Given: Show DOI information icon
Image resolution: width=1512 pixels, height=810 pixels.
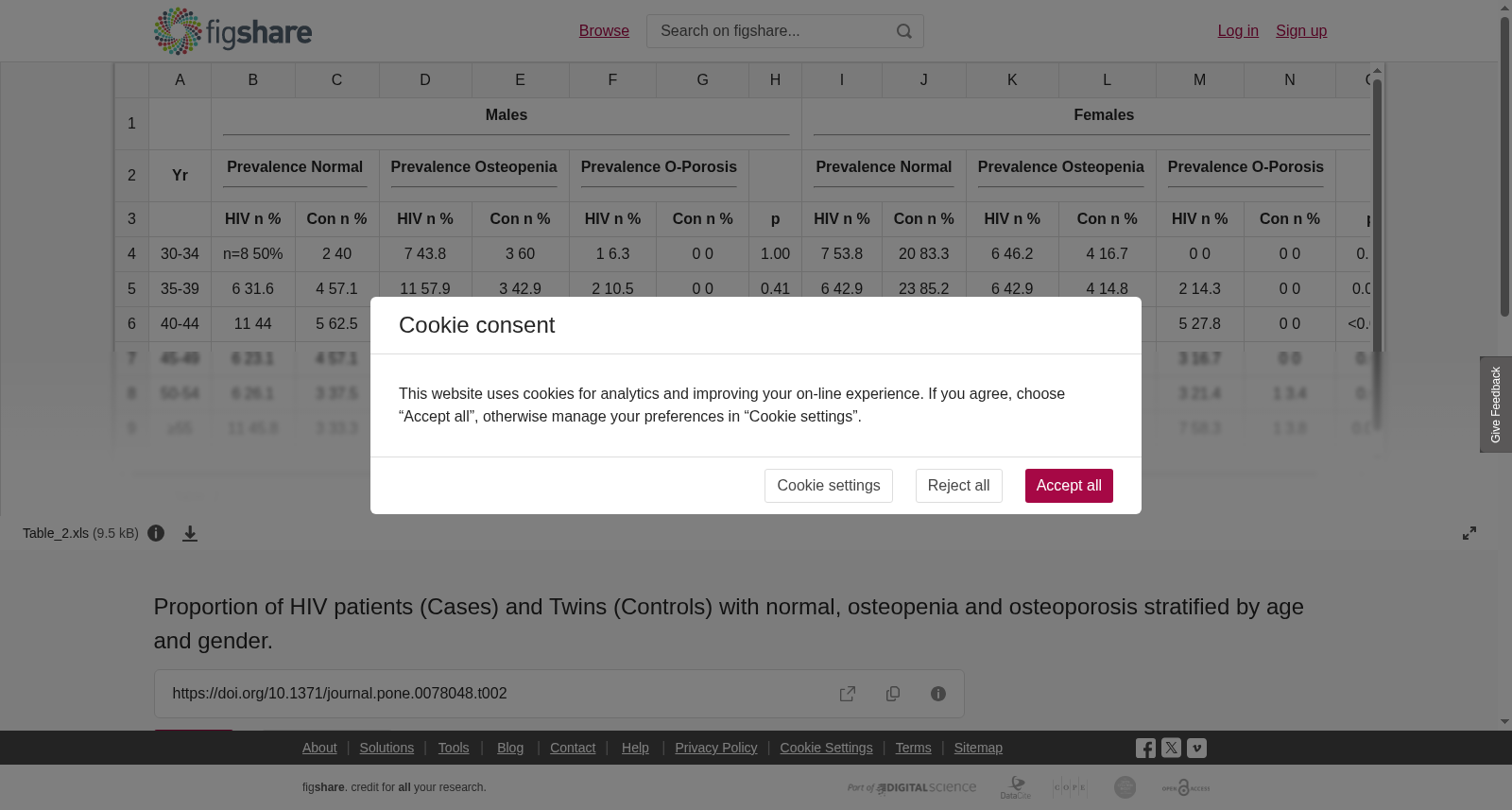Looking at the screenshot, I should point(938,694).
